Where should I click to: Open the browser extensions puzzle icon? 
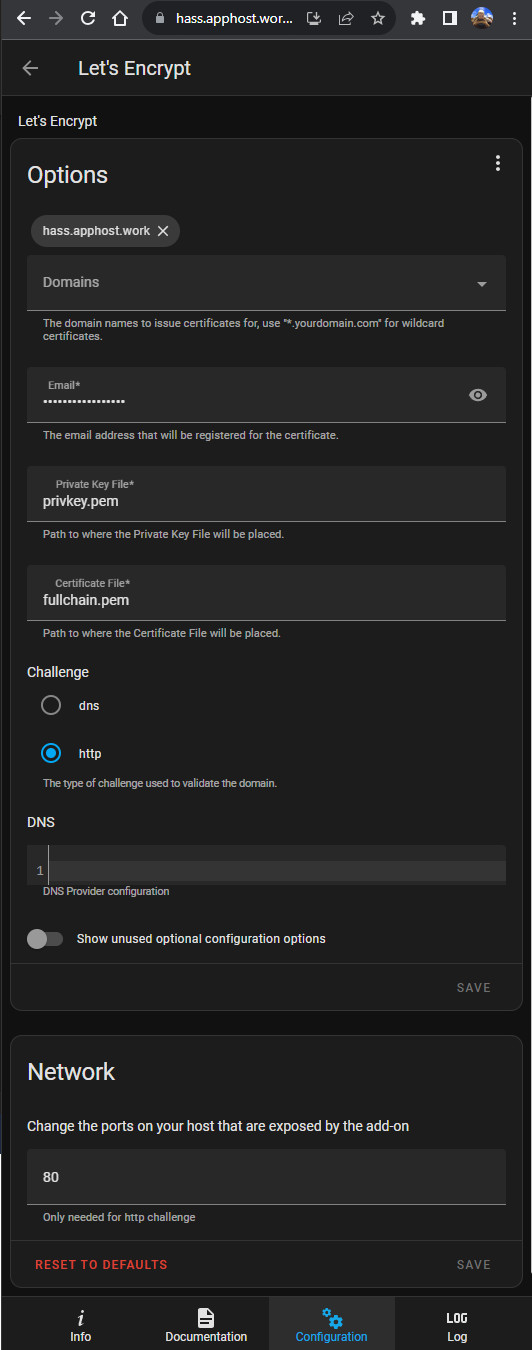(x=418, y=18)
